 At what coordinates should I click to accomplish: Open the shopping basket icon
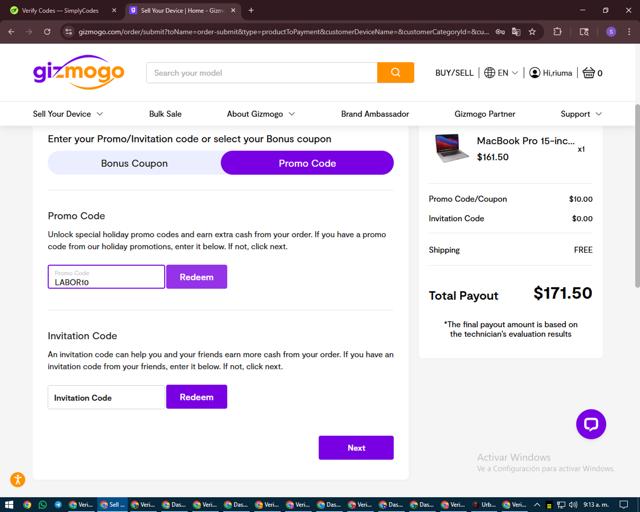(x=588, y=73)
